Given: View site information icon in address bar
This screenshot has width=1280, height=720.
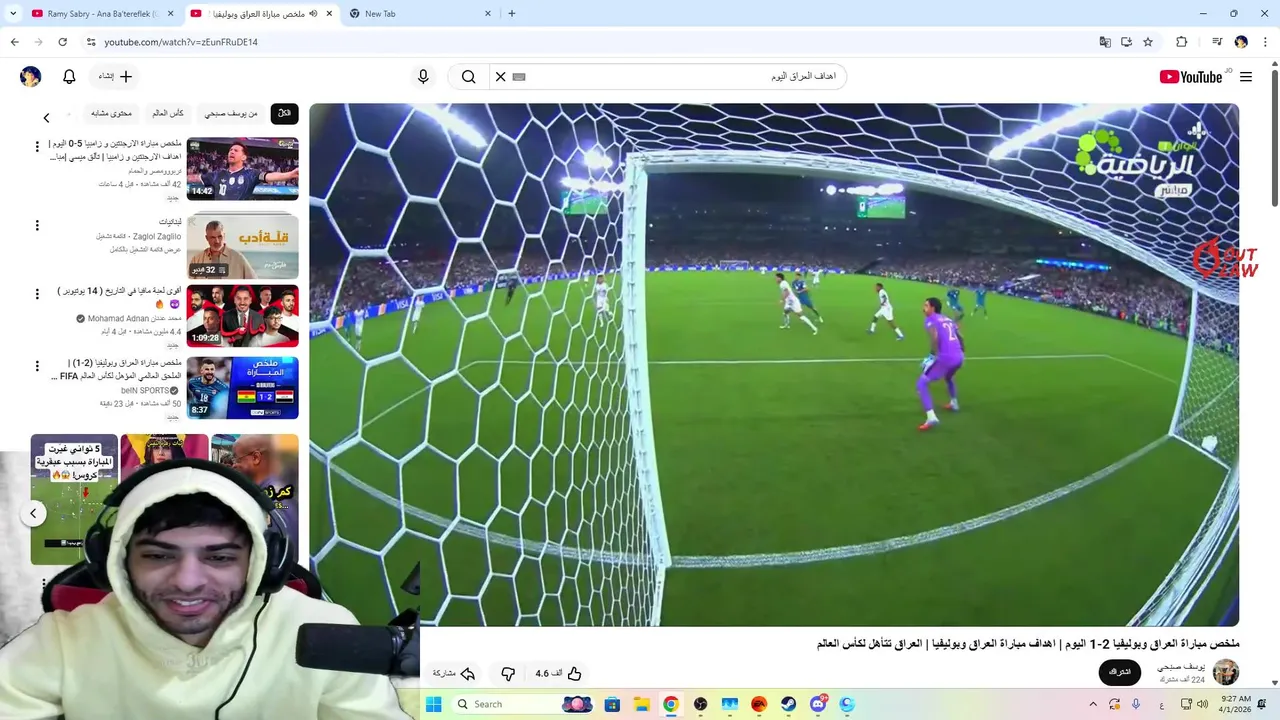Looking at the screenshot, I should click(91, 42).
